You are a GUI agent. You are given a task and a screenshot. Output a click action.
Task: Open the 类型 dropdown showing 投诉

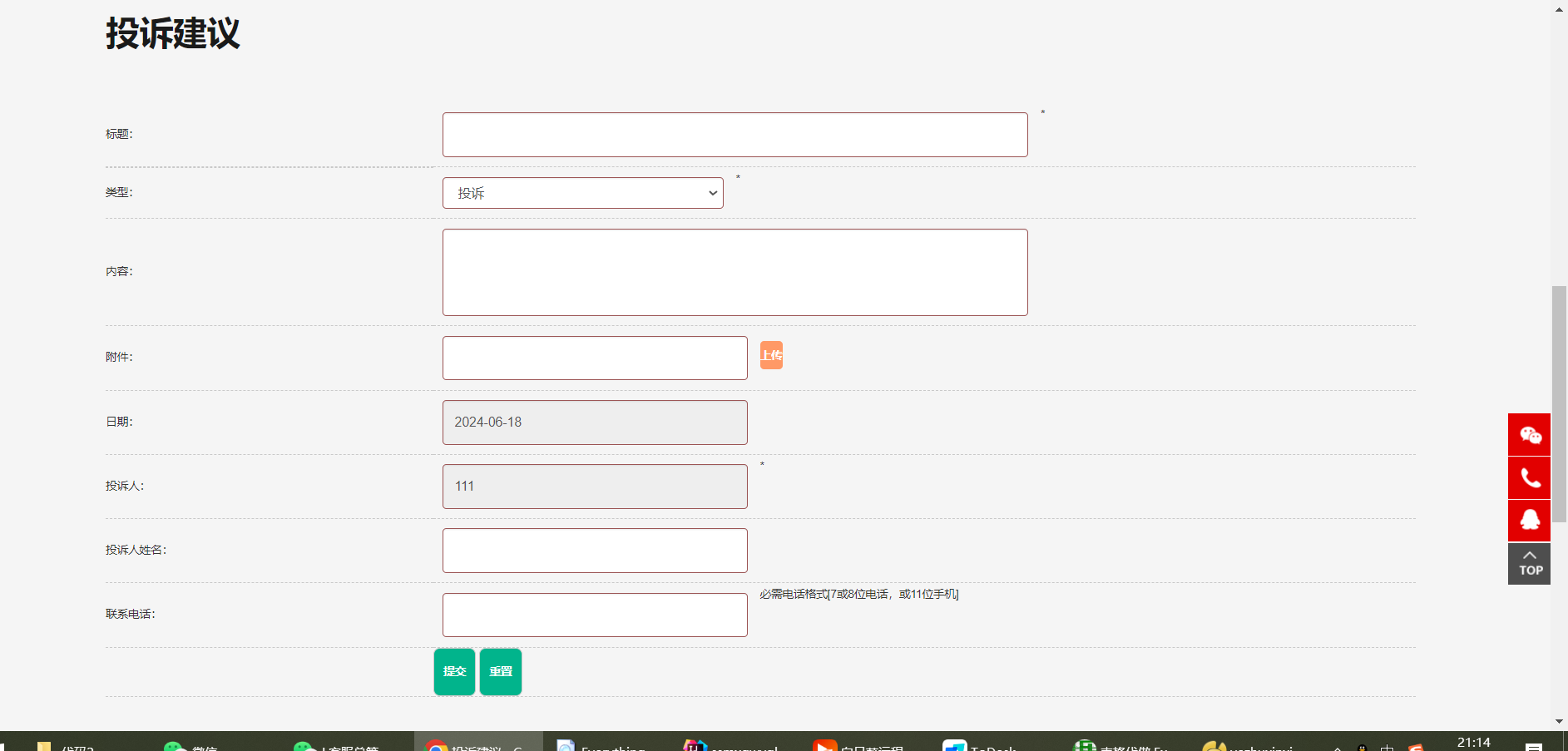[x=582, y=193]
